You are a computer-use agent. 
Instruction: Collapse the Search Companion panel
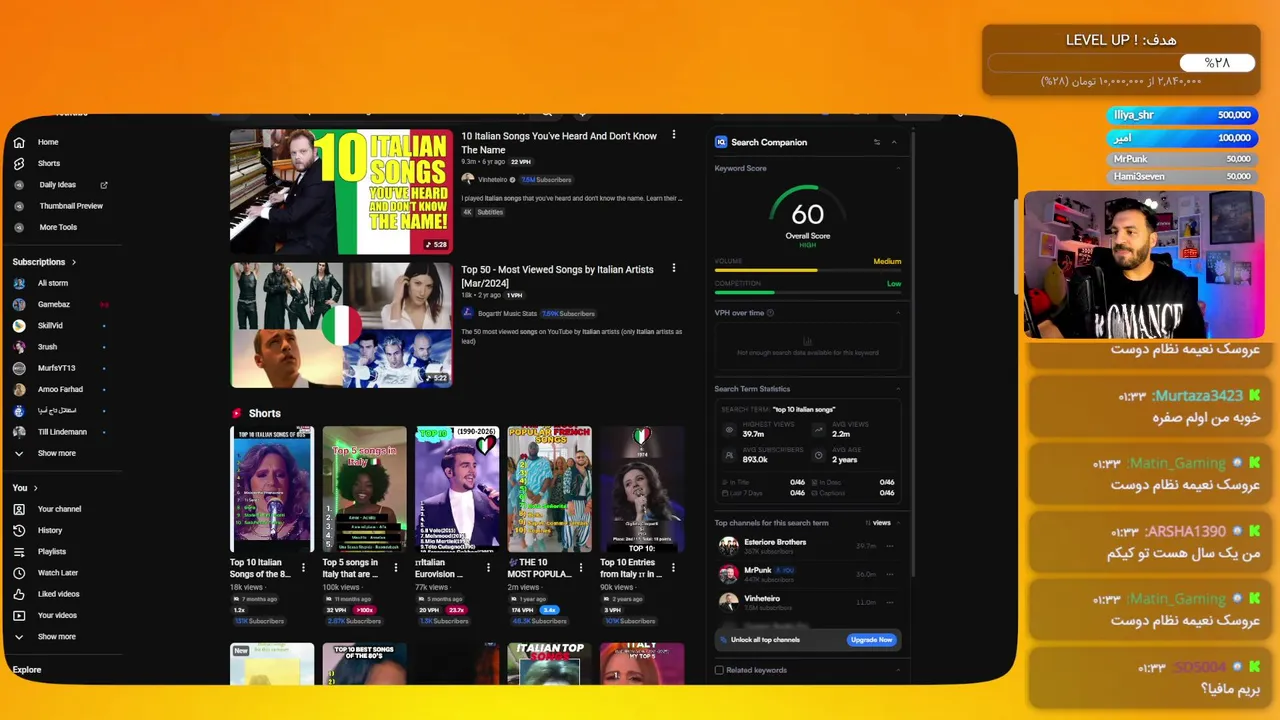[894, 142]
